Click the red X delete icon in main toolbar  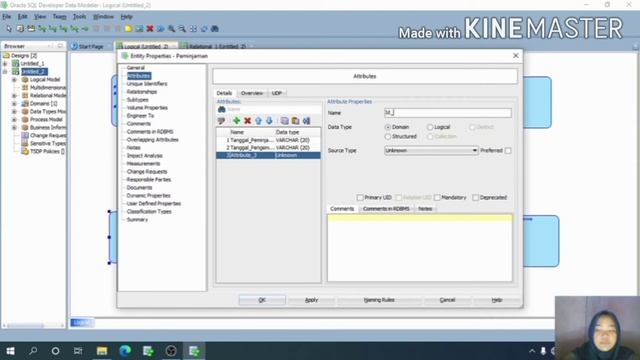click(150, 29)
